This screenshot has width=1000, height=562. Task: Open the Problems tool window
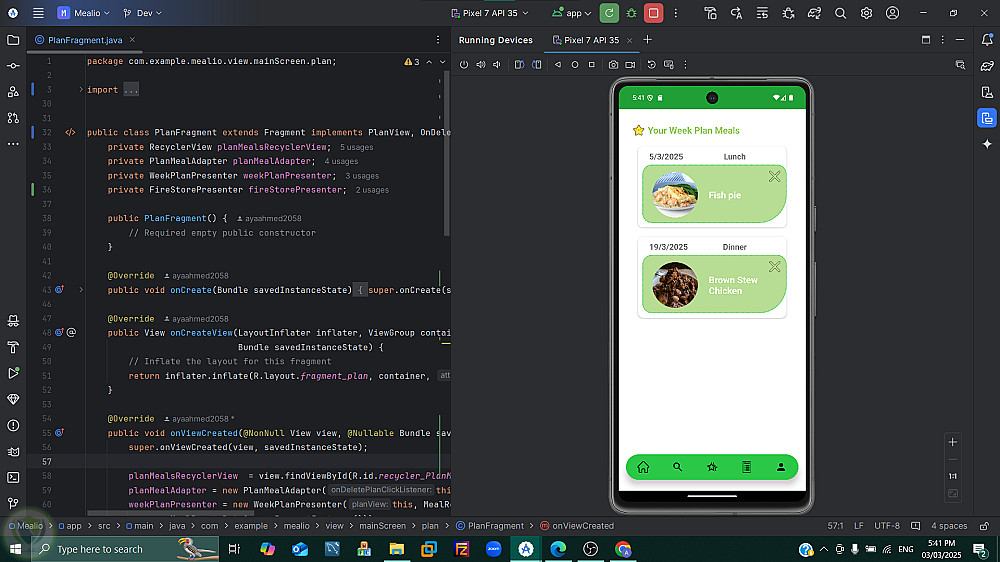(13, 425)
